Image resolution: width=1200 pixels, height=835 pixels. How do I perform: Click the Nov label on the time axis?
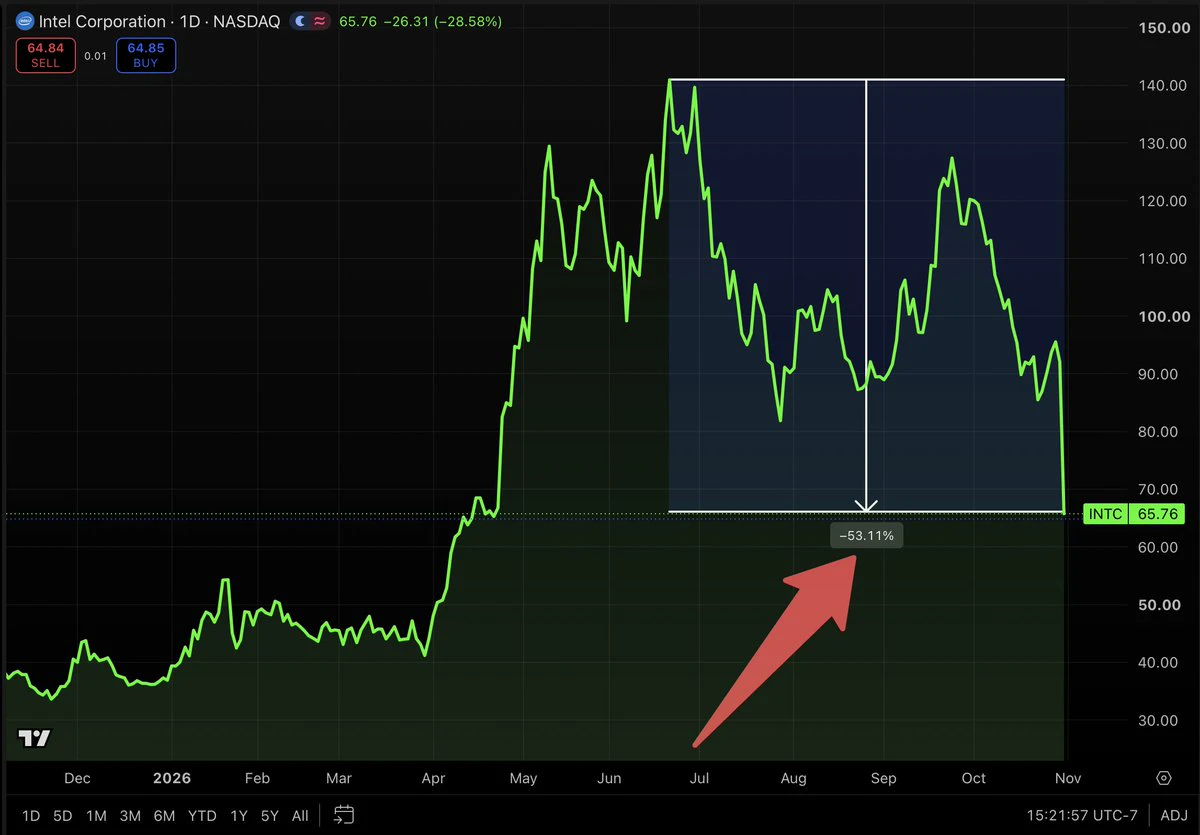click(1066, 778)
